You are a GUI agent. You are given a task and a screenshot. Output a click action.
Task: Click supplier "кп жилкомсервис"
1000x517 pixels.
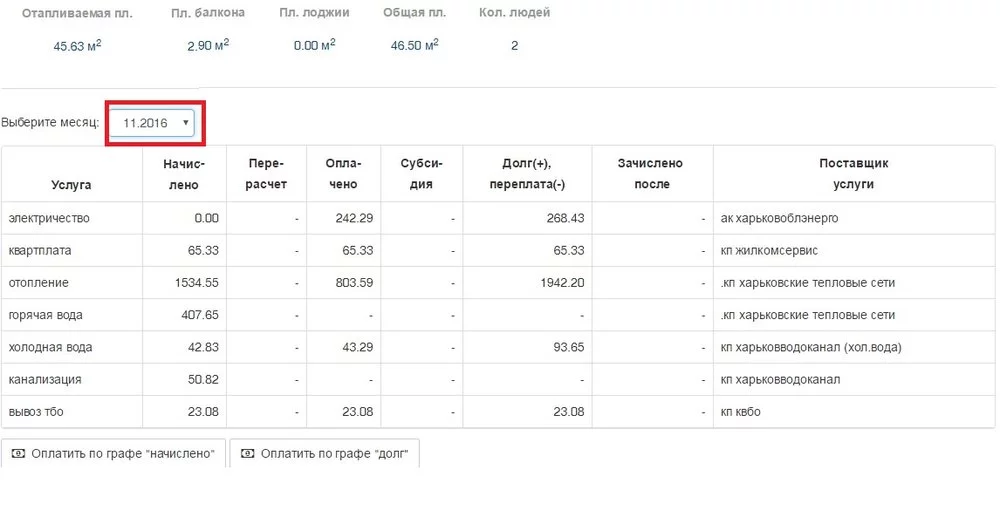(x=769, y=250)
